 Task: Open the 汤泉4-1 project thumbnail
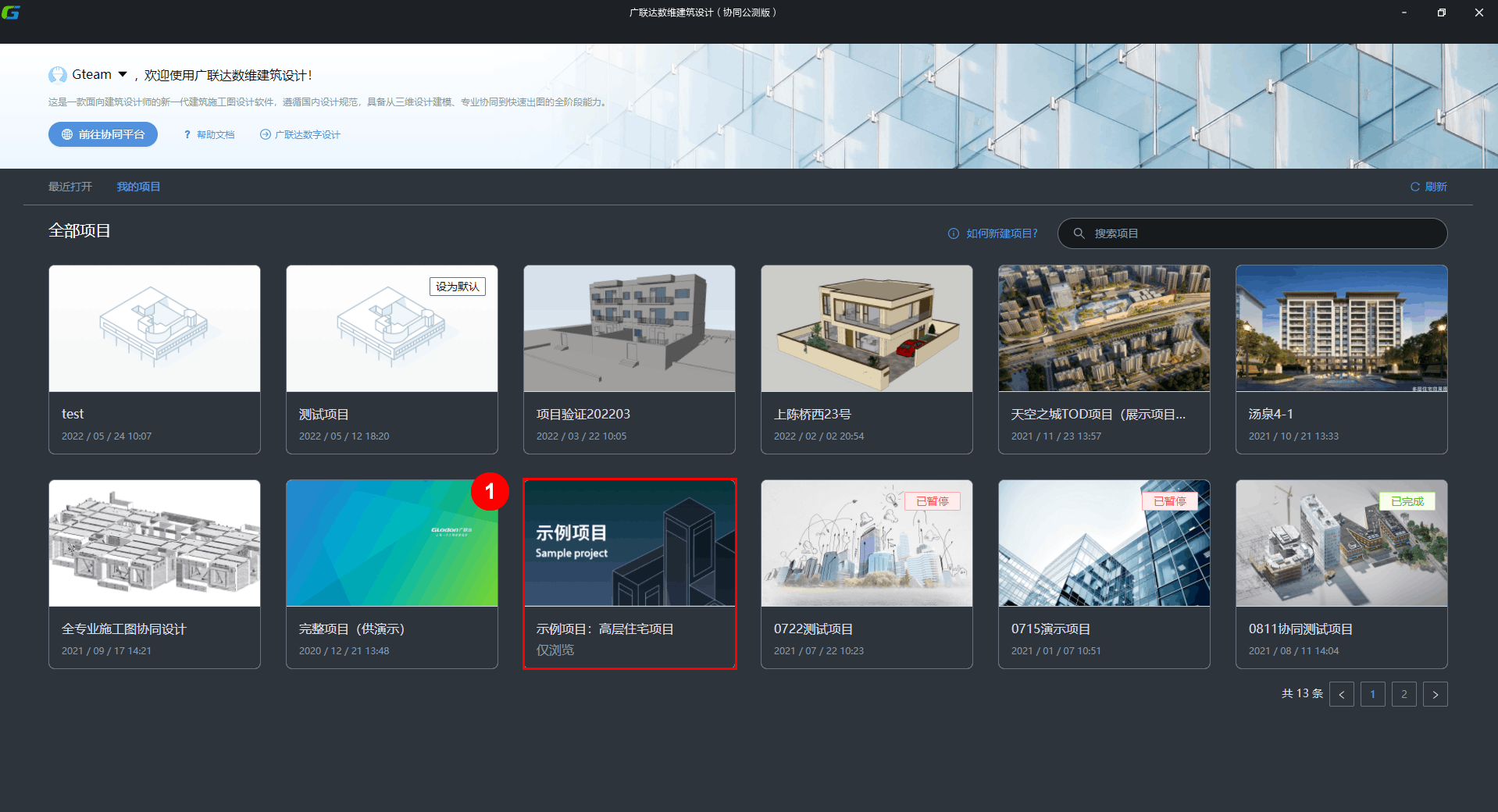click(1342, 329)
